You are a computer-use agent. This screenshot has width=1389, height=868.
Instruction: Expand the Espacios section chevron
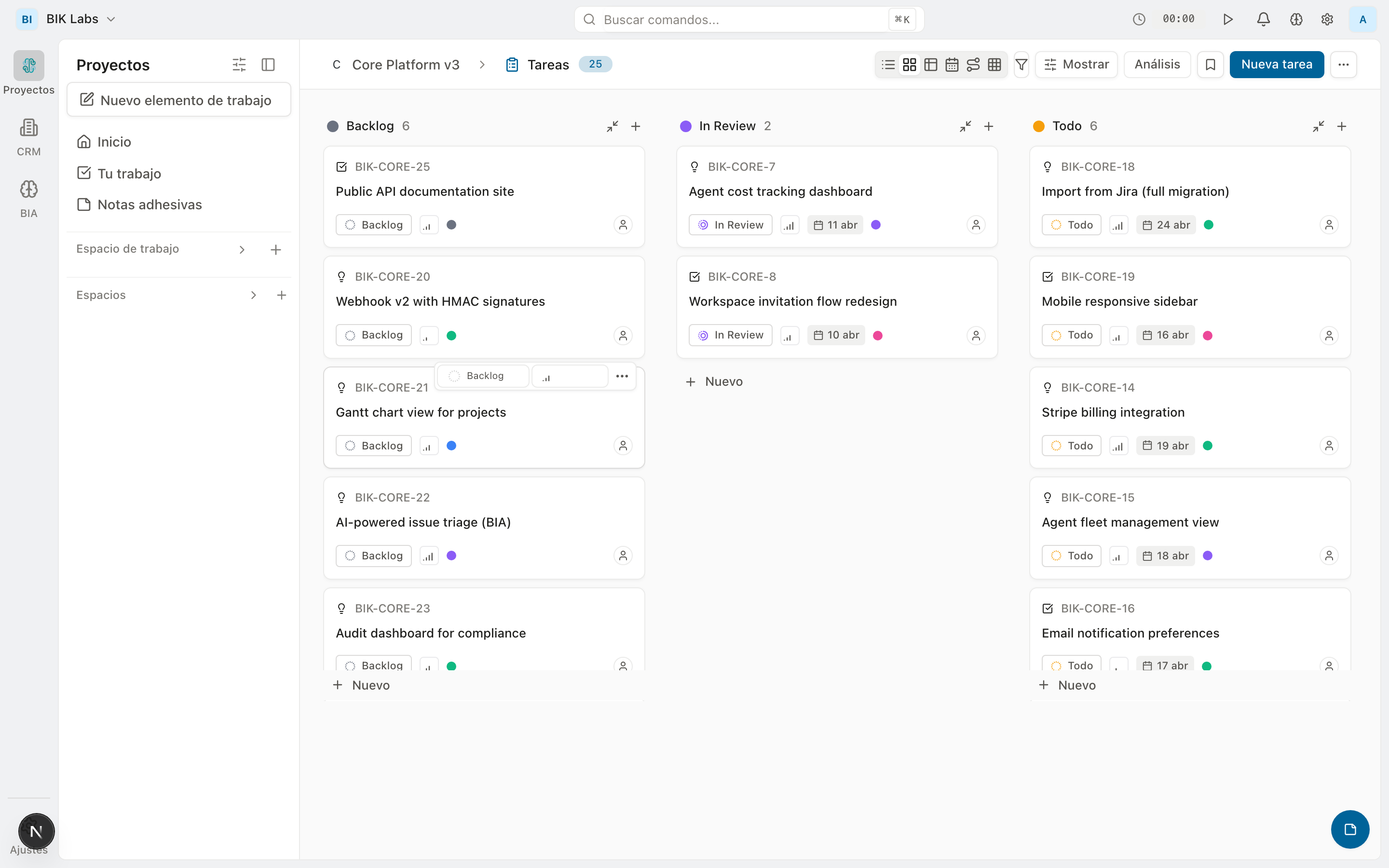tap(253, 295)
